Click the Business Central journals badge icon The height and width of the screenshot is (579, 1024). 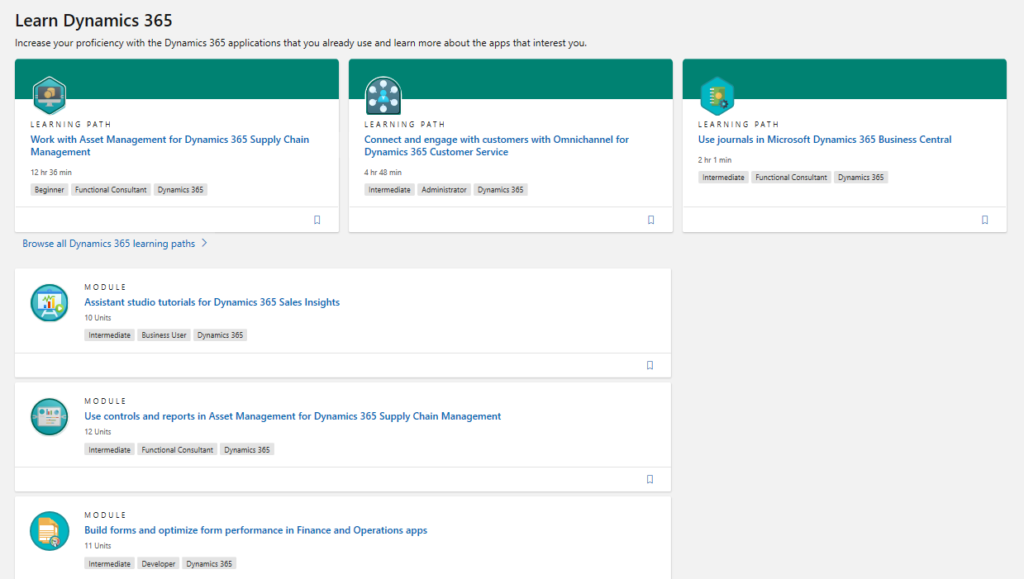pyautogui.click(x=718, y=95)
